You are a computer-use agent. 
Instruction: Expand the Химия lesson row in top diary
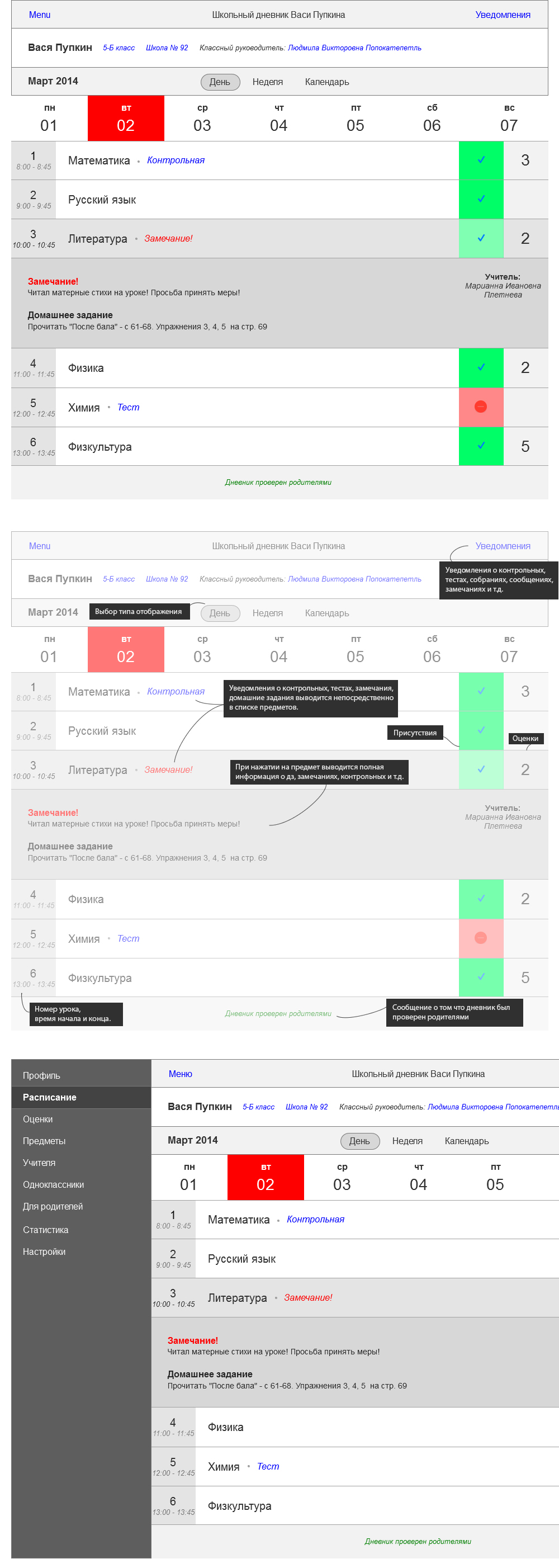tap(84, 407)
